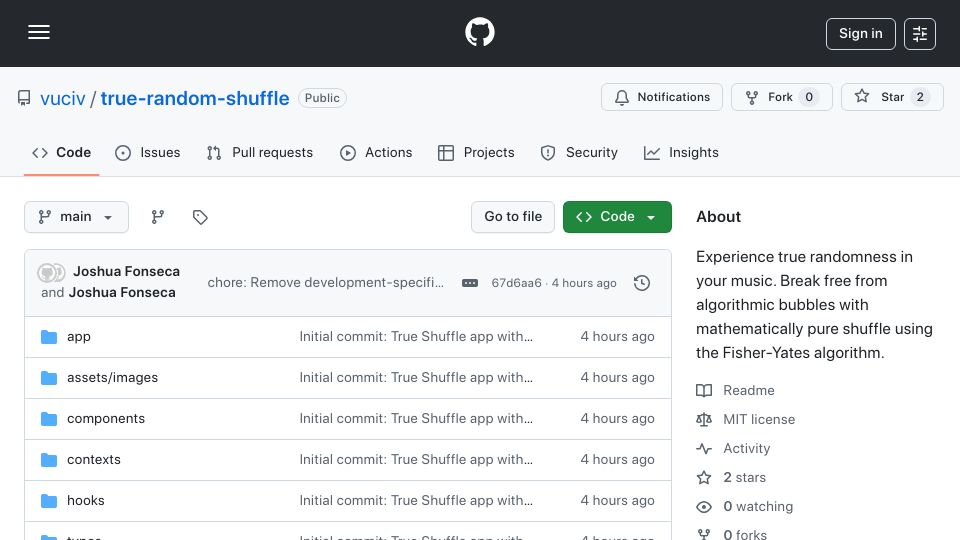Image resolution: width=960 pixels, height=540 pixels.
Task: Click the Go to file button
Action: point(513,217)
